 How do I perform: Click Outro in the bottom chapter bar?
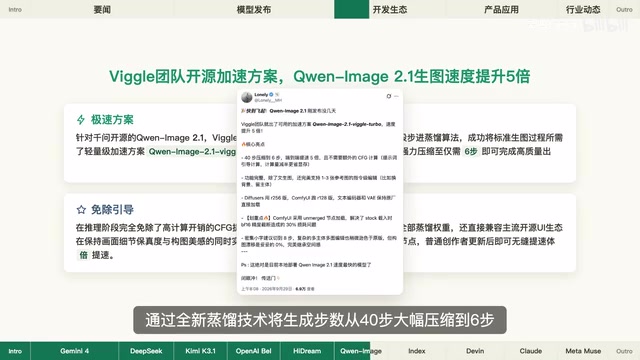coord(624,351)
